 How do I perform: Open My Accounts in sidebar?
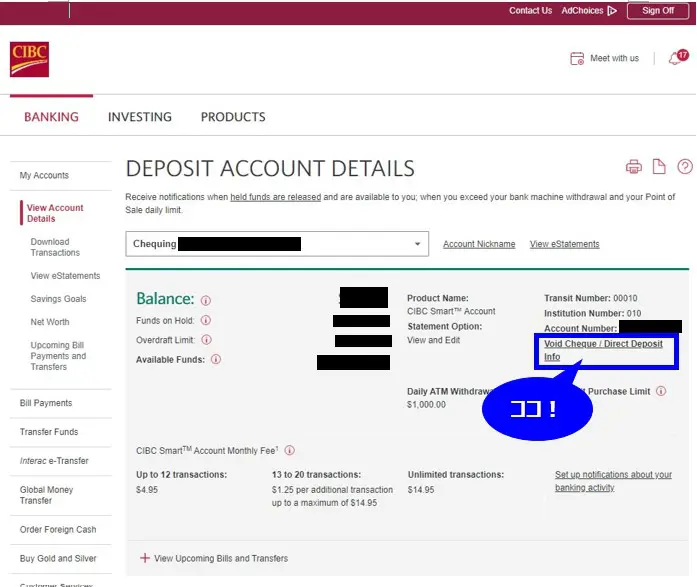pyautogui.click(x=44, y=175)
